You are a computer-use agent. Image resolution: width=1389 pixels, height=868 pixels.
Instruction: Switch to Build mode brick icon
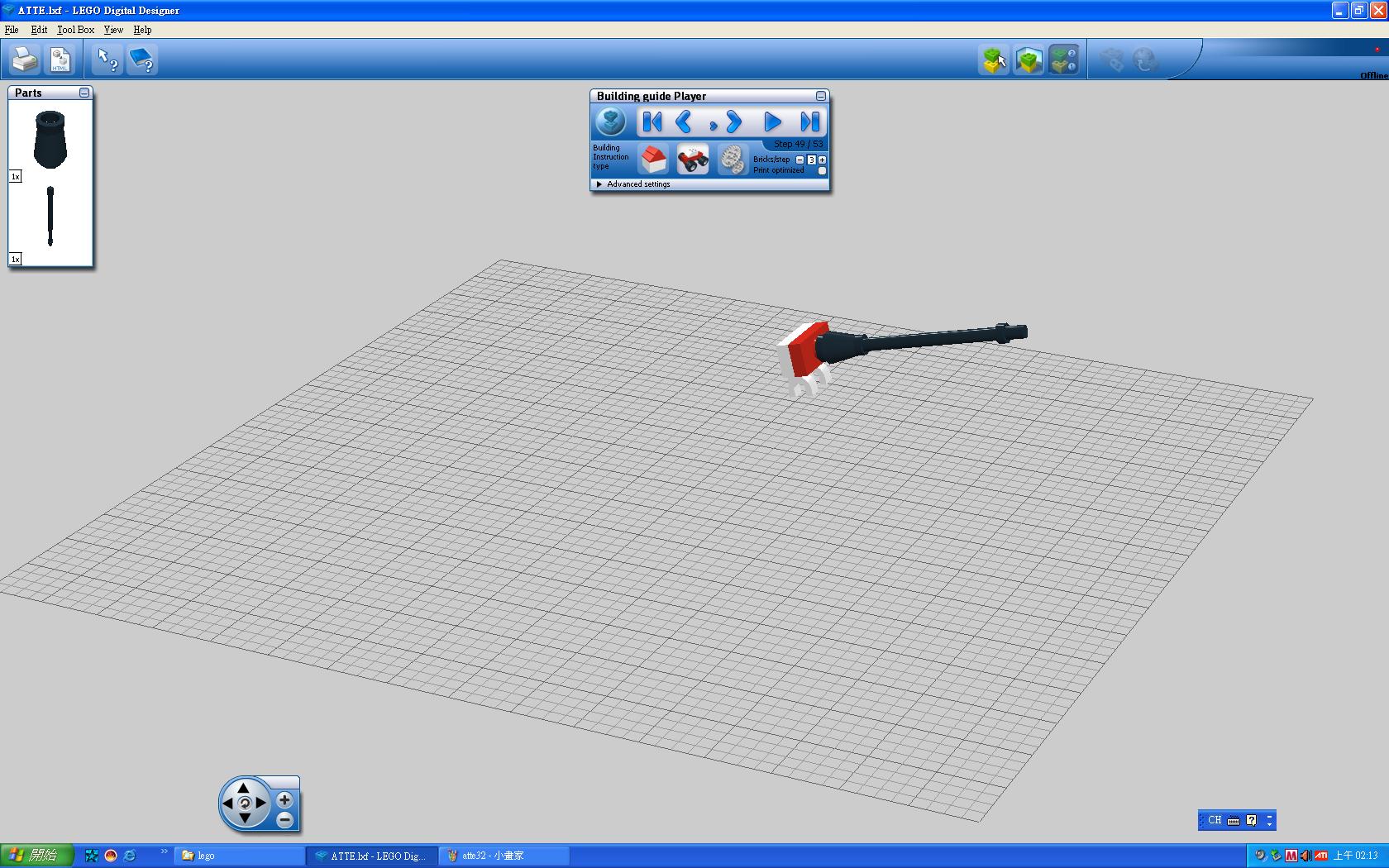pos(994,60)
